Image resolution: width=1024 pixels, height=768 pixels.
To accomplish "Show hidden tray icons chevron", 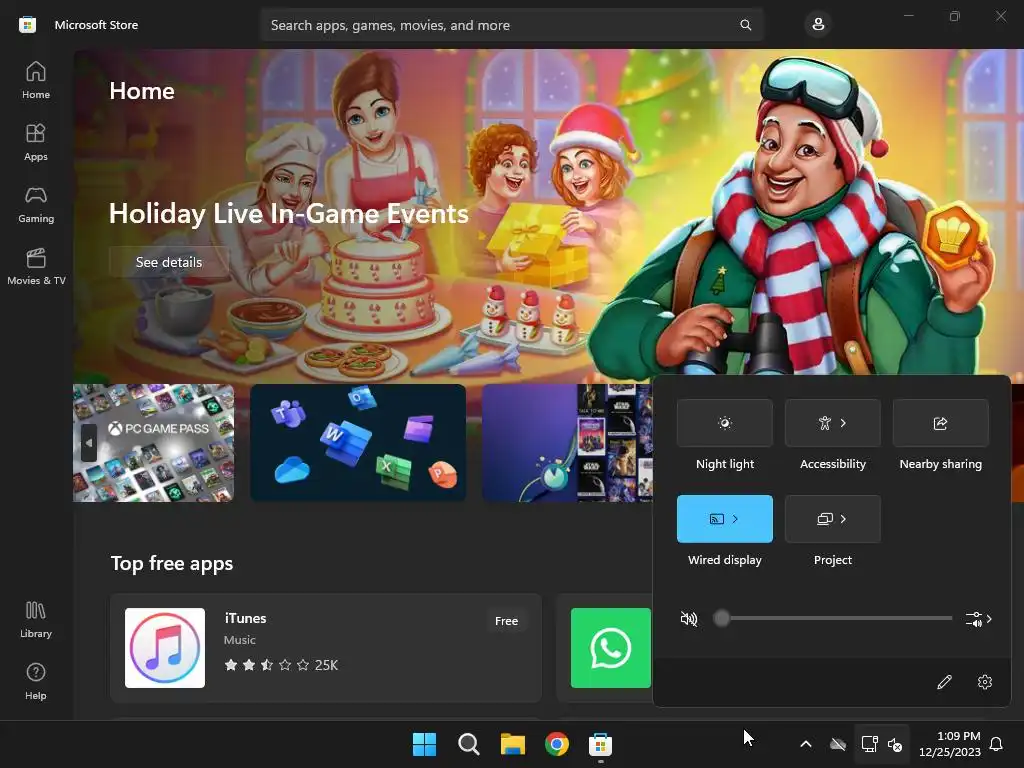I will coord(806,744).
